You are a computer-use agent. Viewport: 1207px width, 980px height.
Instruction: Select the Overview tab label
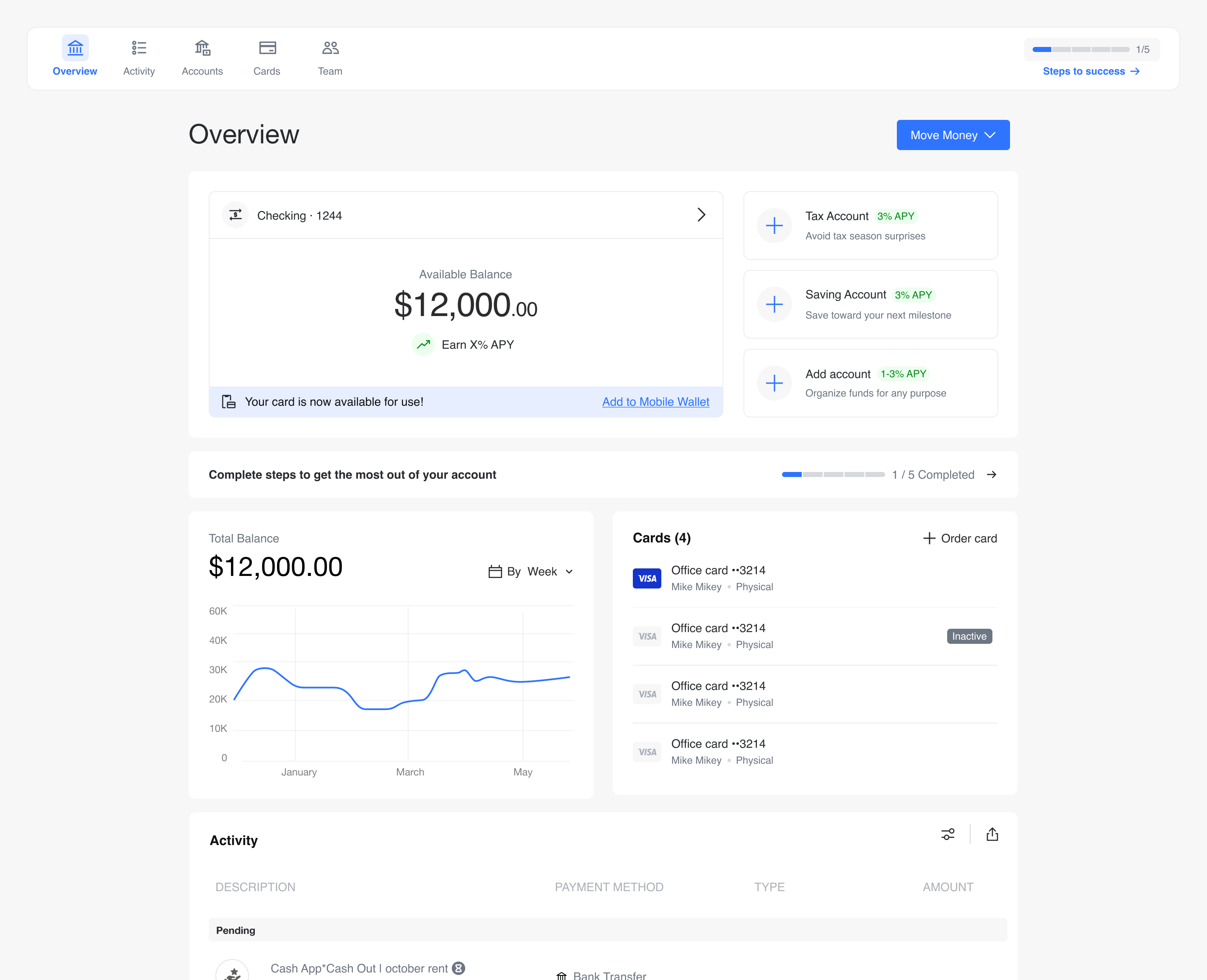tap(75, 71)
